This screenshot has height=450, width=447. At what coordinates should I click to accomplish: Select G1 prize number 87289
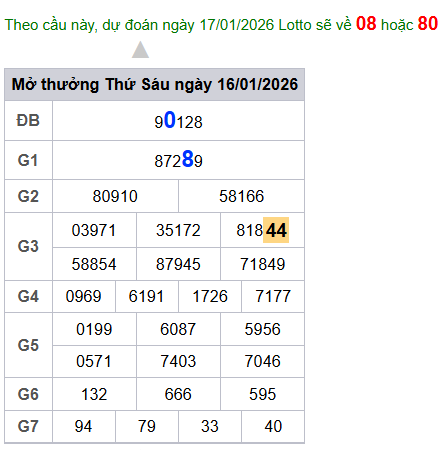[178, 160]
